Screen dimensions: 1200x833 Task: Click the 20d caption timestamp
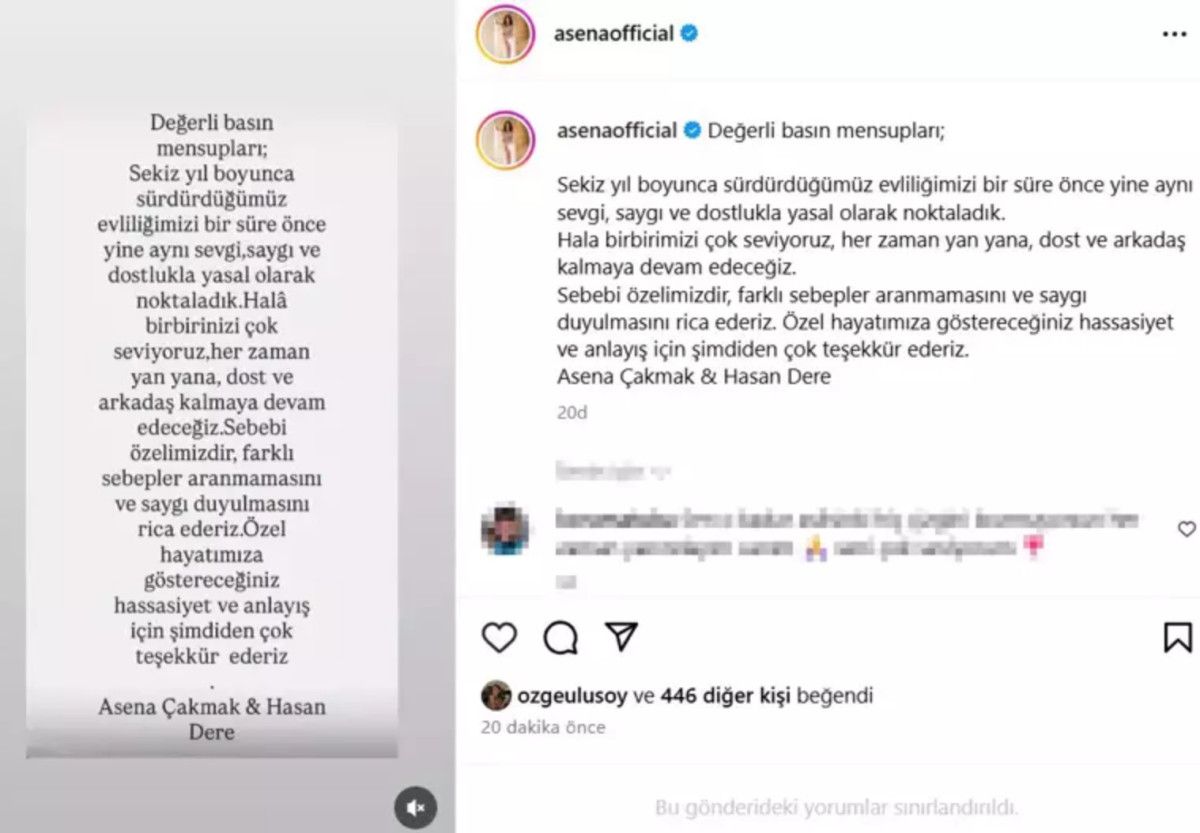tap(571, 412)
